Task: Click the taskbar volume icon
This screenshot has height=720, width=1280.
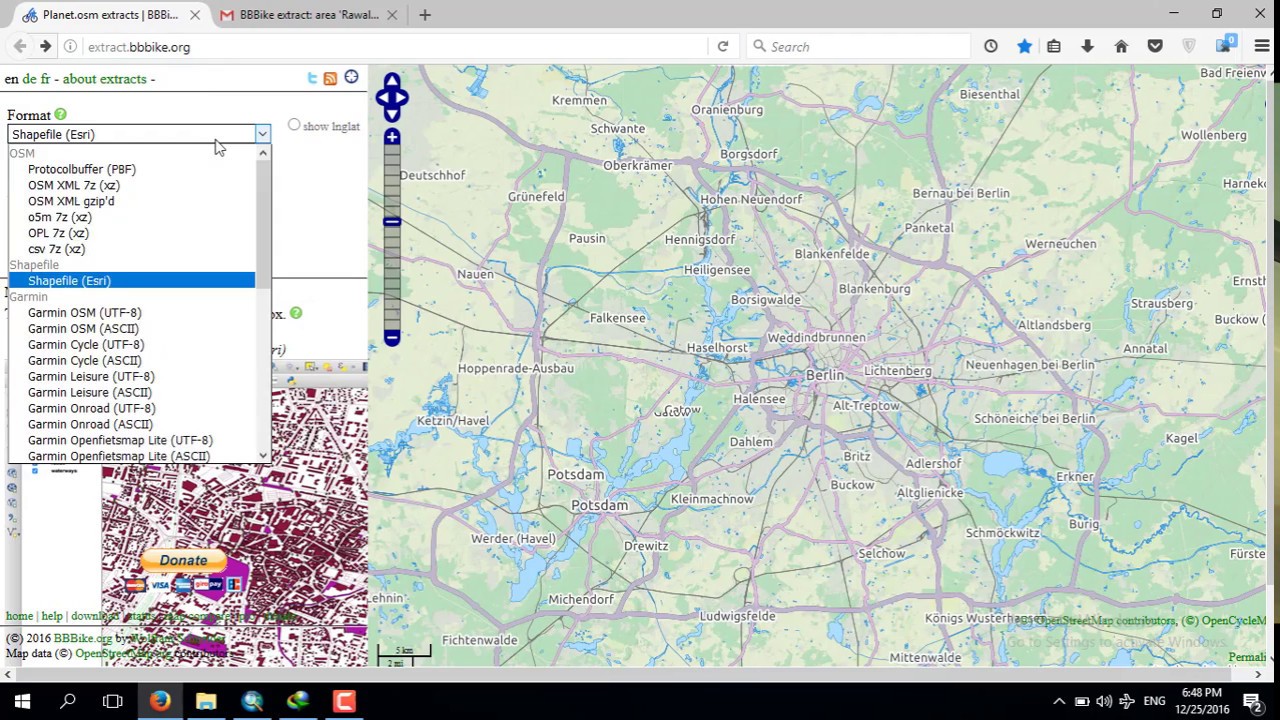Action: (1104, 701)
